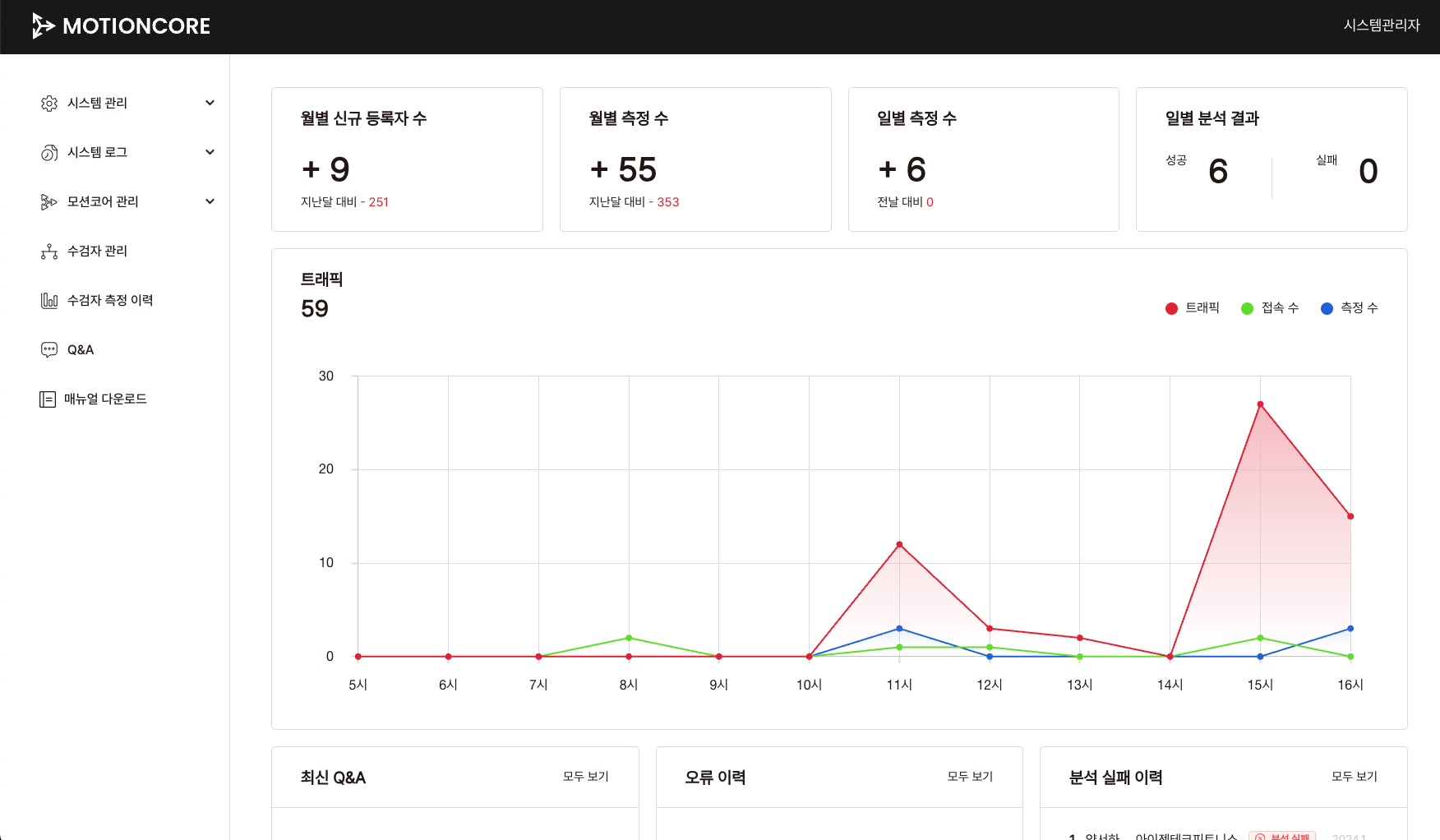Viewport: 1440px width, 840px height.
Task: Click blue point at 11시
Action: click(899, 629)
